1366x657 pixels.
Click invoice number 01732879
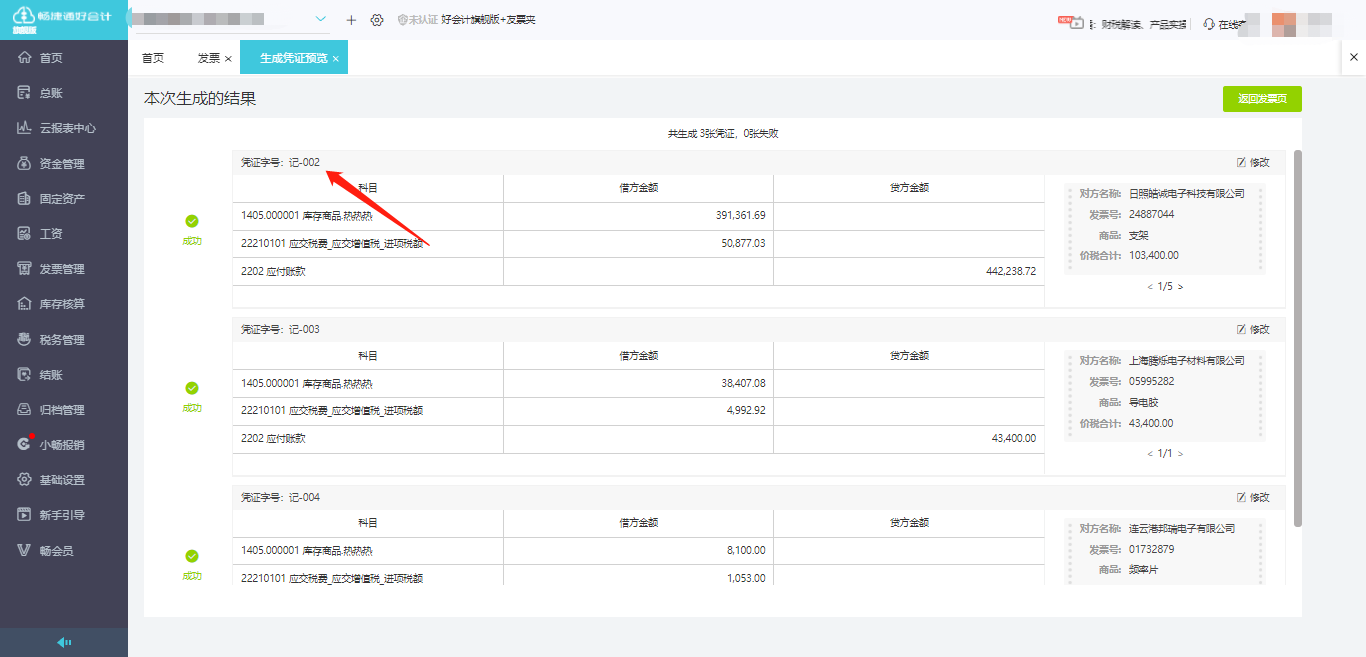[x=1152, y=549]
